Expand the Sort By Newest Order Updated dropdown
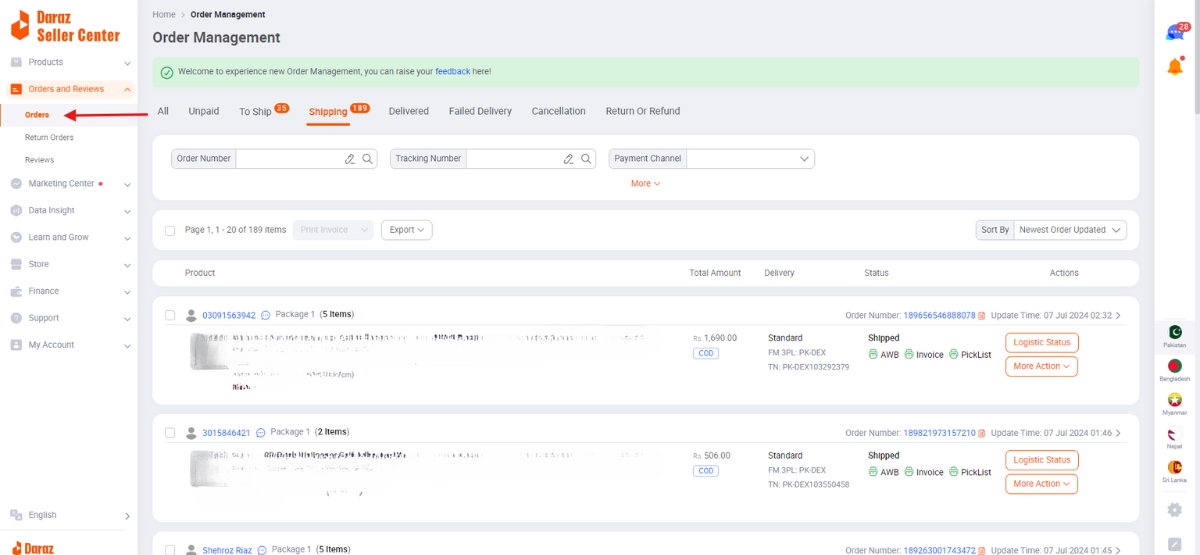Viewport: 1200px width, 555px height. [x=1069, y=230]
